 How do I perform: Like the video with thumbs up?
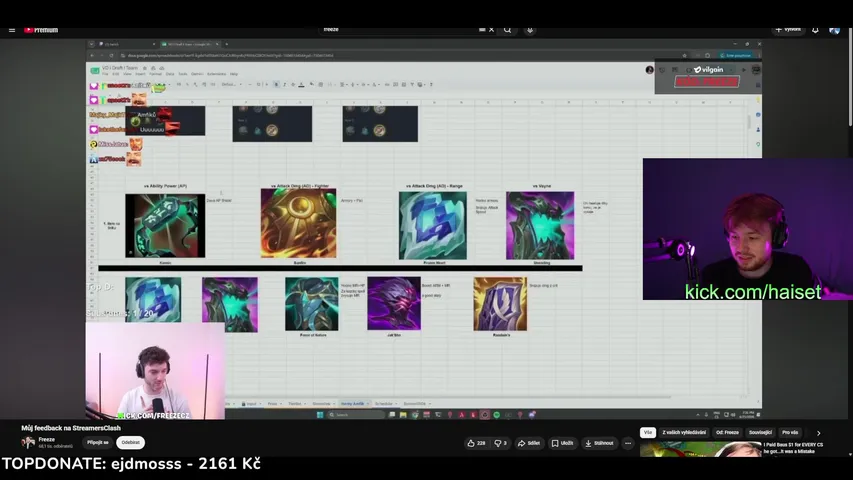476,443
